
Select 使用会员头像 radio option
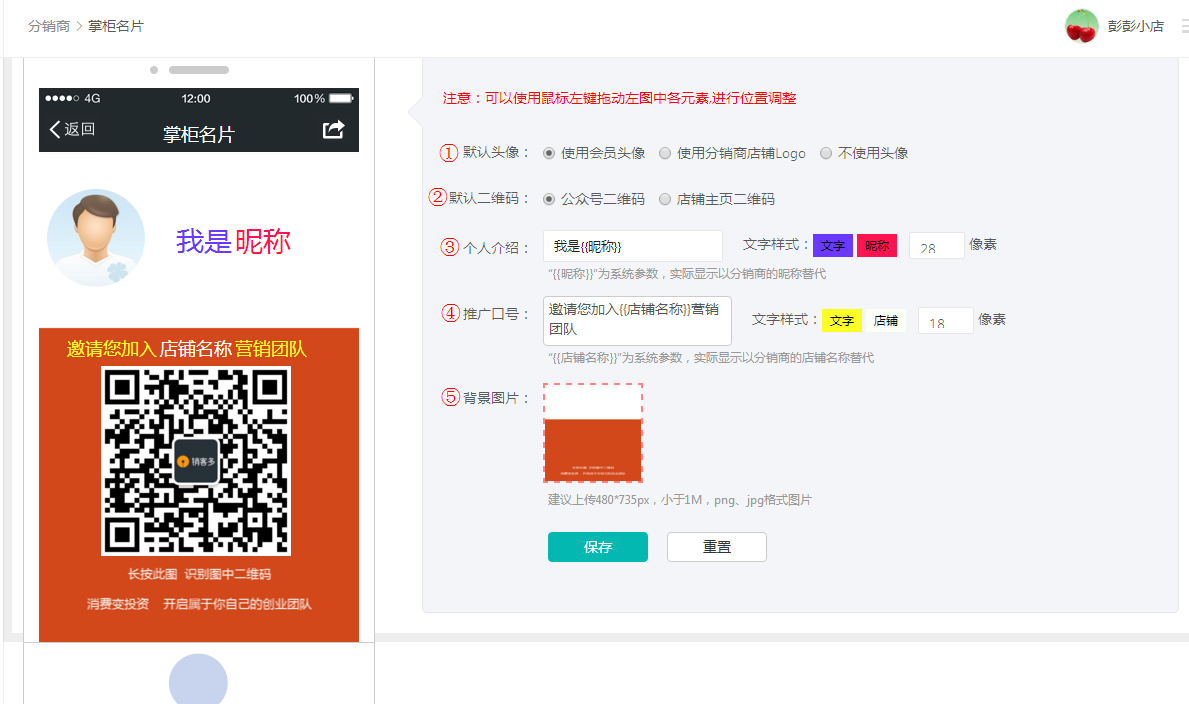pyautogui.click(x=549, y=153)
